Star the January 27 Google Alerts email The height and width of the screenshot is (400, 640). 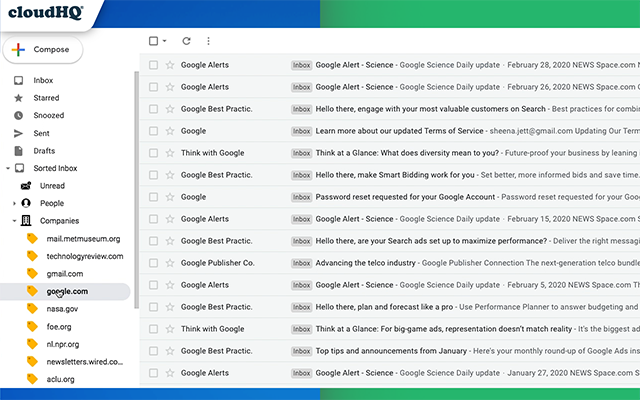[x=170, y=373]
